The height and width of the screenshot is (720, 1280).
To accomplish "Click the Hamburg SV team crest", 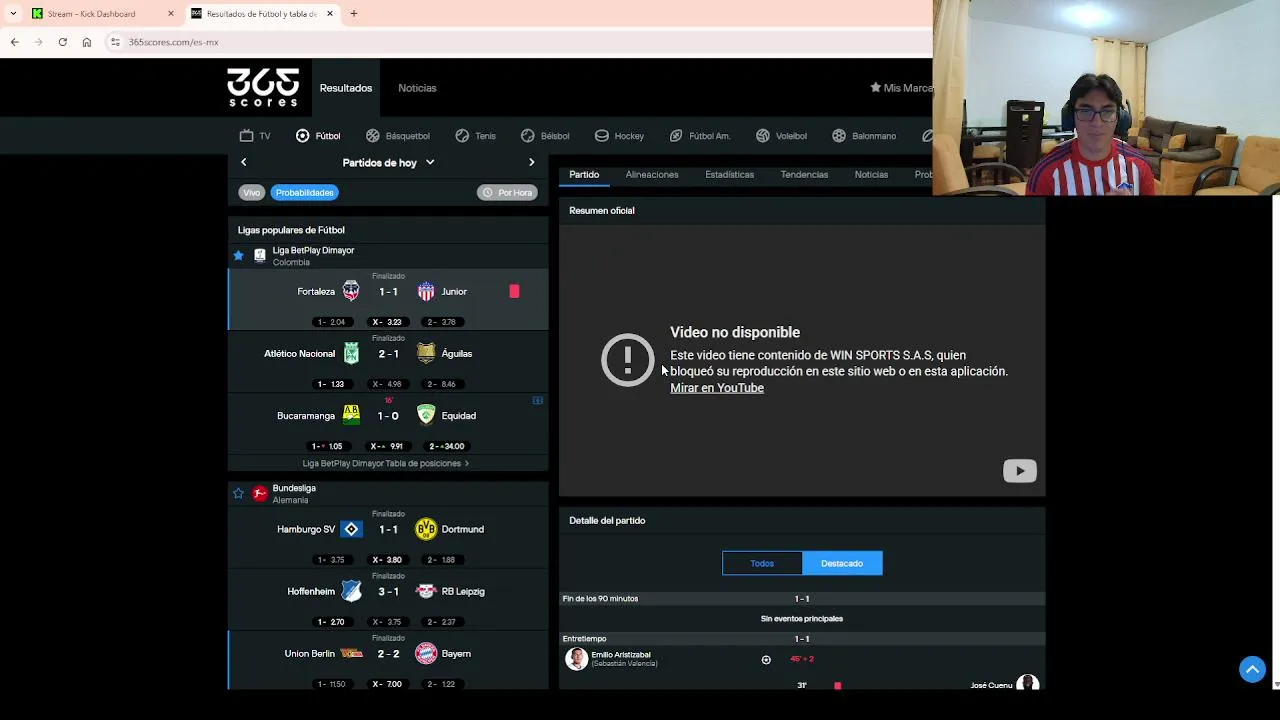I will click(x=351, y=529).
